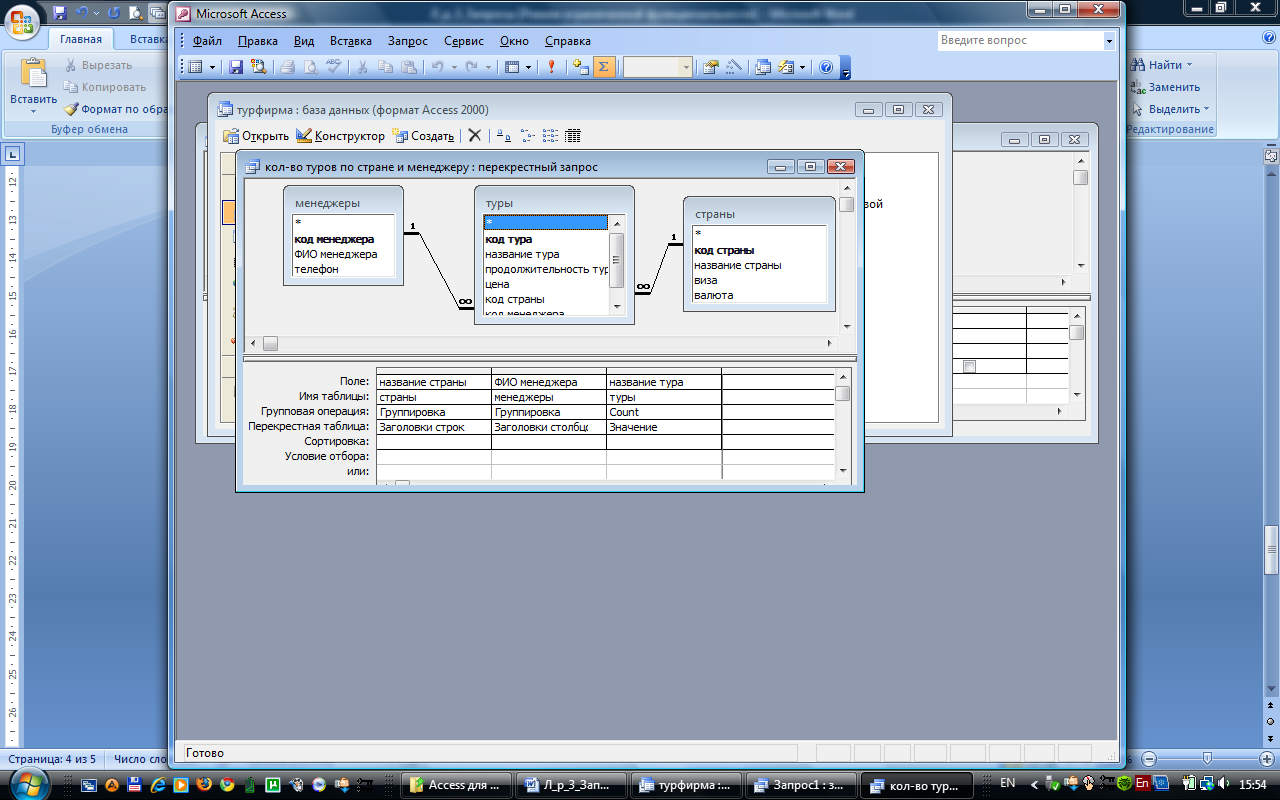Click Заменить in Word editing group
The image size is (1280, 800).
point(1166,87)
